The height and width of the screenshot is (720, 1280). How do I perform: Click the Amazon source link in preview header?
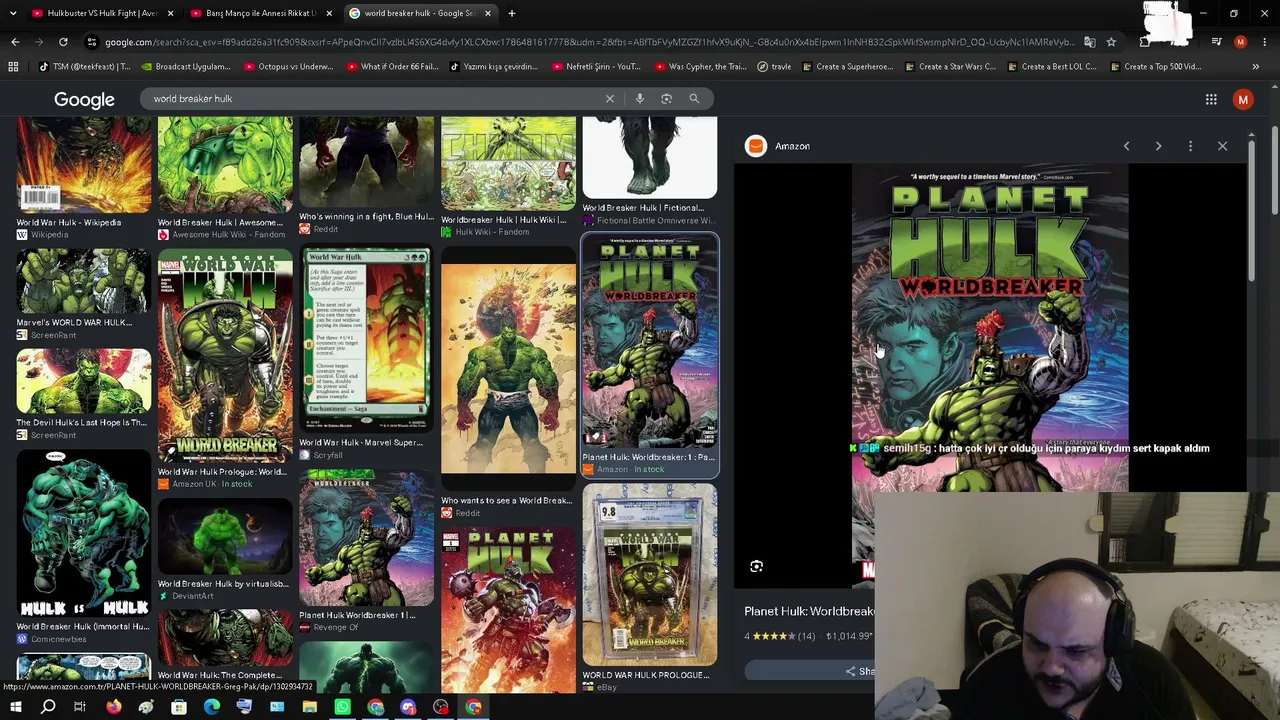pos(777,146)
